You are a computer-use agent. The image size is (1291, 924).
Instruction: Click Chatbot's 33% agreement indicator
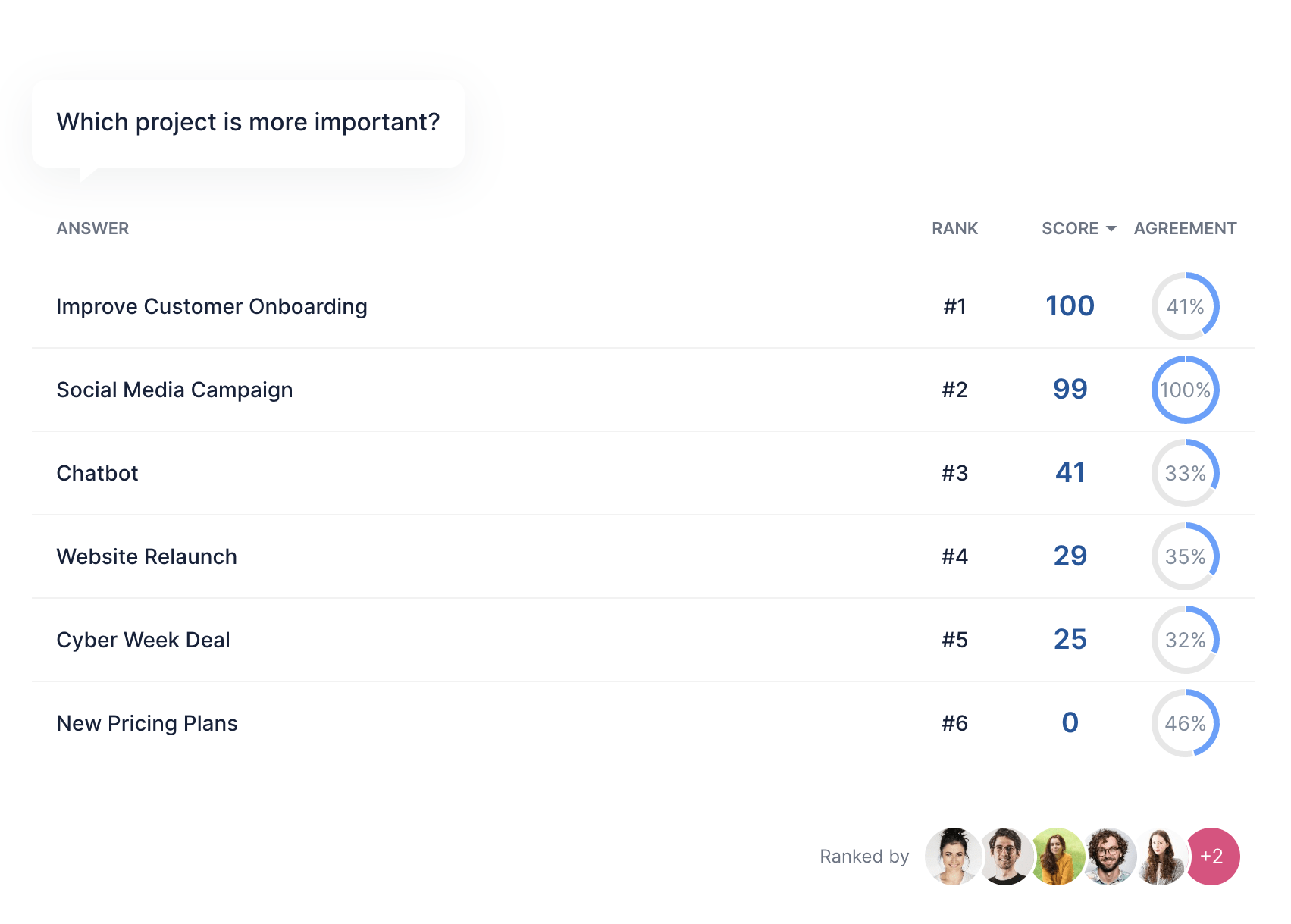point(1185,473)
